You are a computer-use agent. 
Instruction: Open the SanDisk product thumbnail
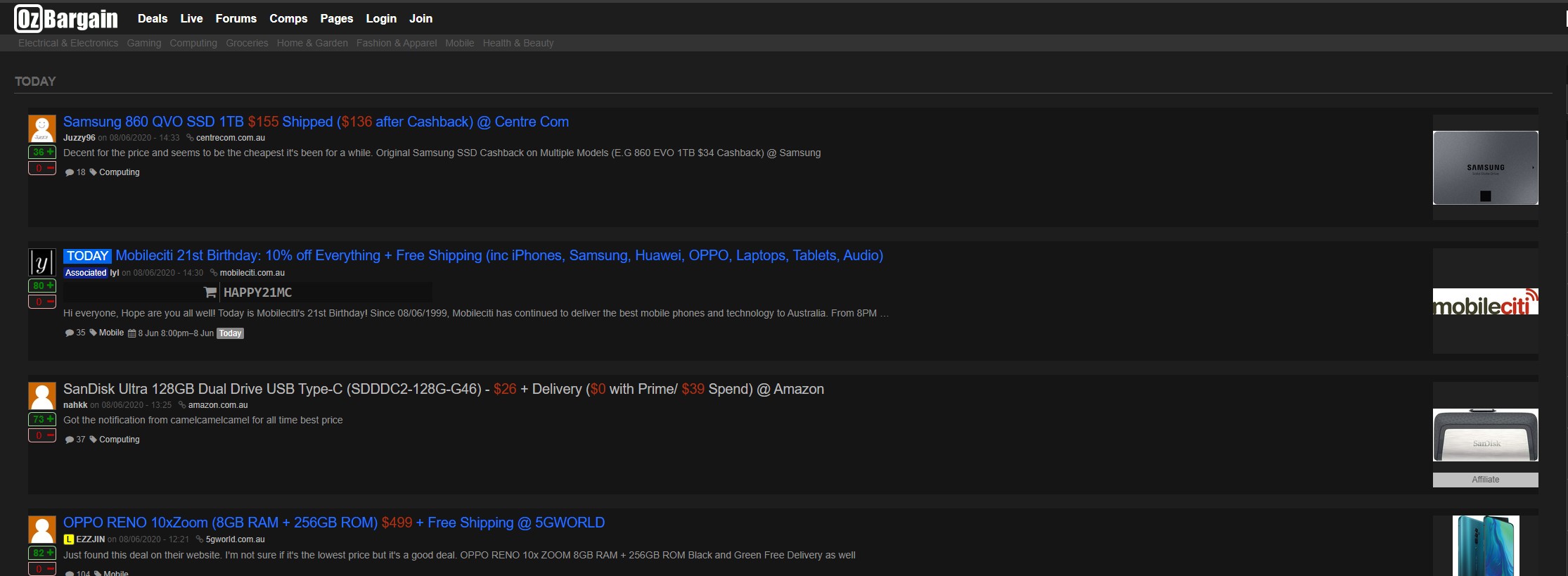tap(1485, 435)
